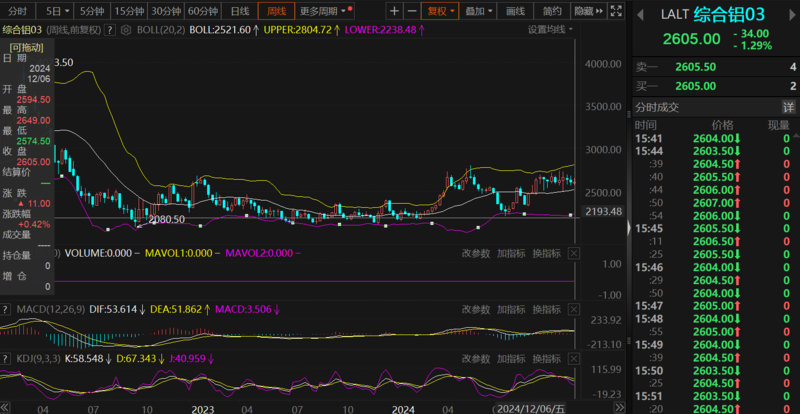Select the 60分钟 period tab

[203, 11]
